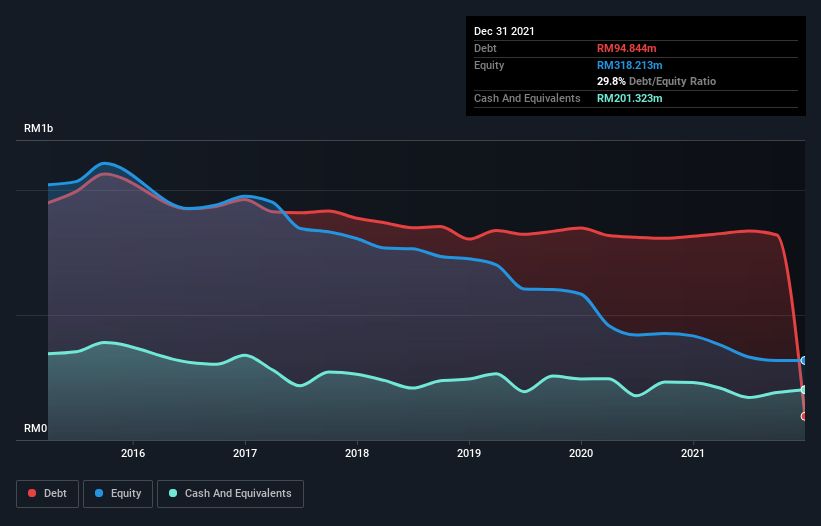Toggle Cash And Equivalents legend button
Screen dimensions: 821x526
230,494
